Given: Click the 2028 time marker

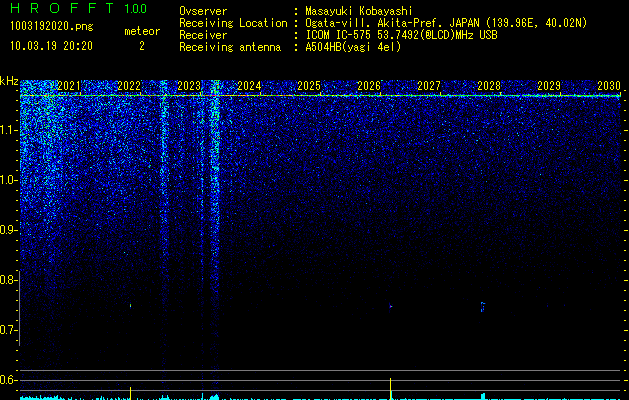Looking at the screenshot, I should click(x=489, y=85).
